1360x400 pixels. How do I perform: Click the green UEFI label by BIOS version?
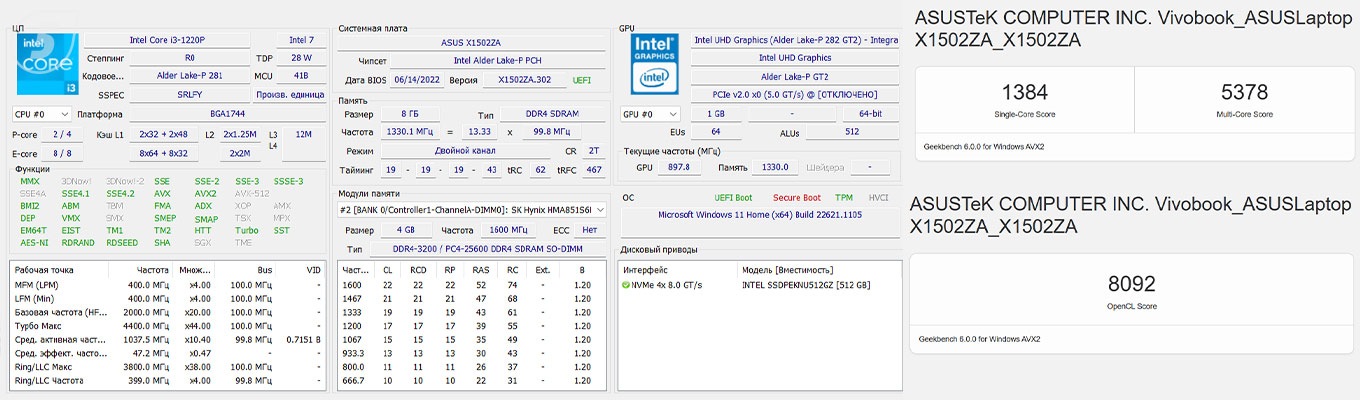581,79
